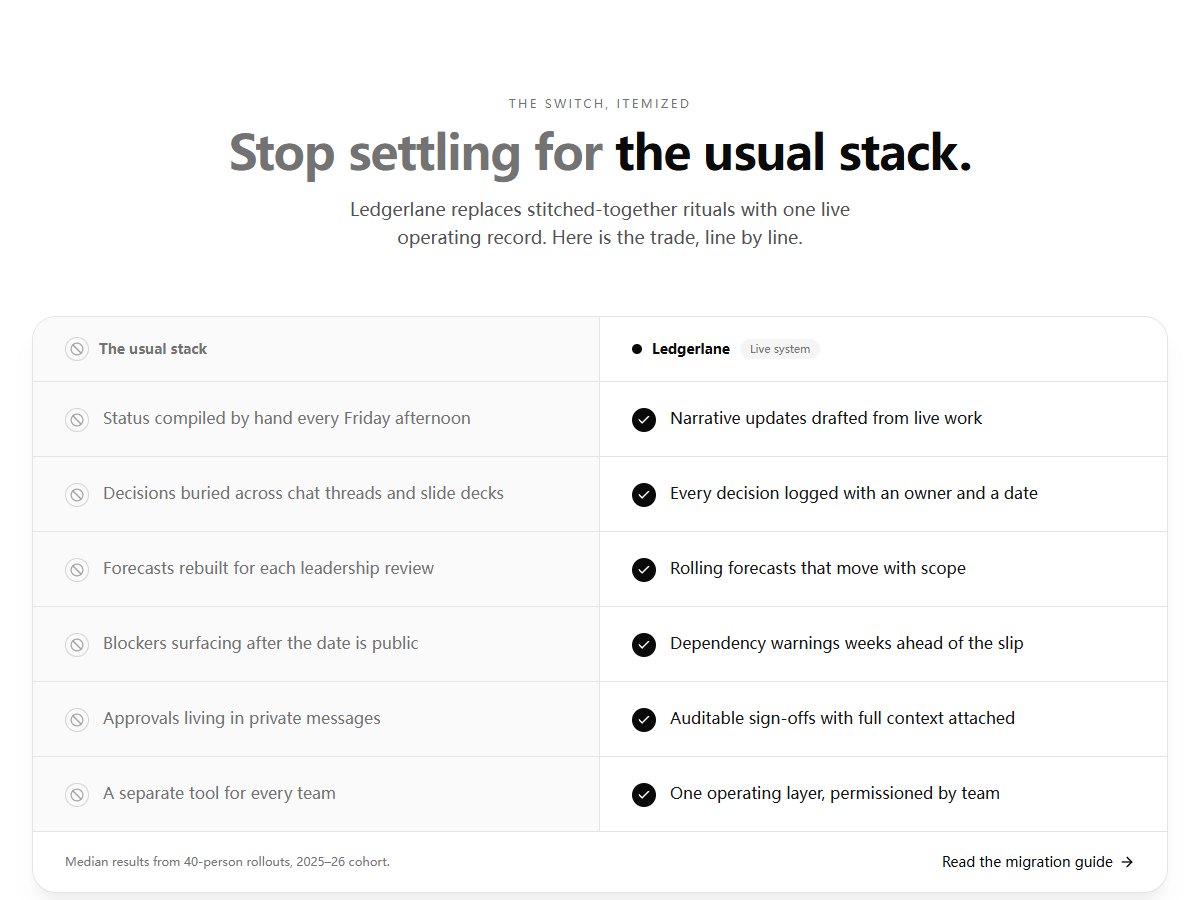Click the checkmark icon for Narrative updates
Screen dimensions: 1200x900
[x=644, y=420]
